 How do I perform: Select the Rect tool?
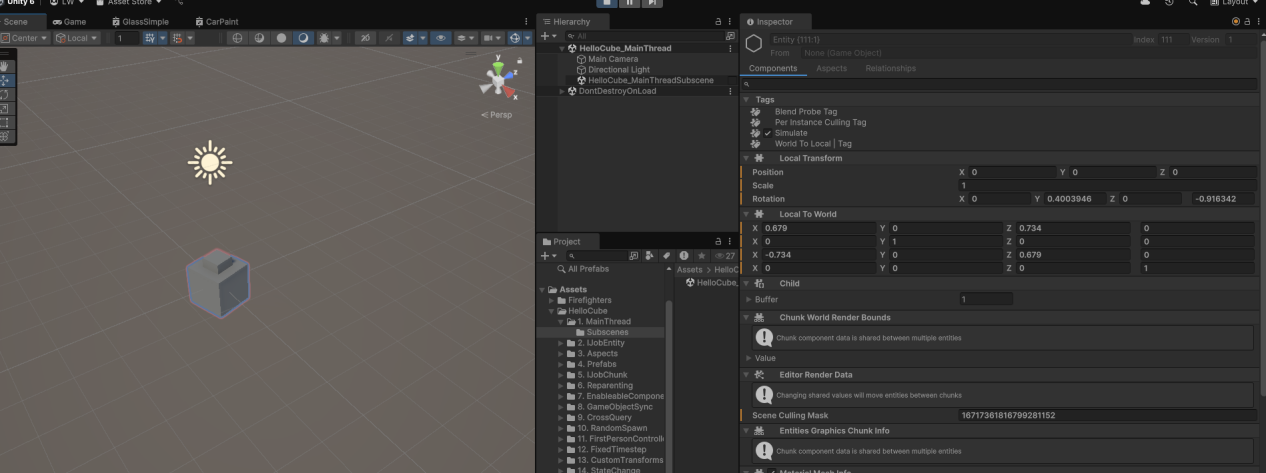pos(5,122)
